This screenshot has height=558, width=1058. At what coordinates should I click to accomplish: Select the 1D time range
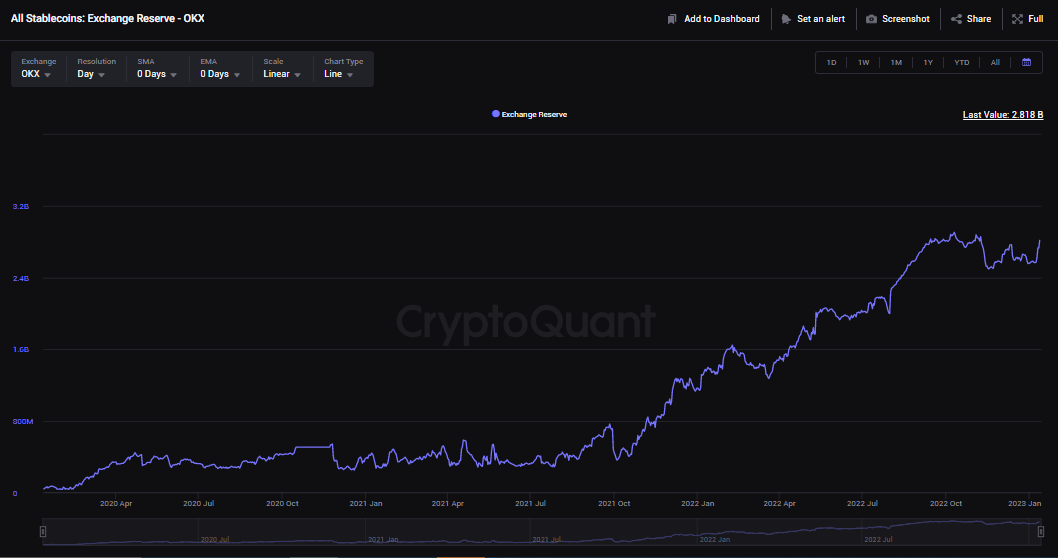831,62
